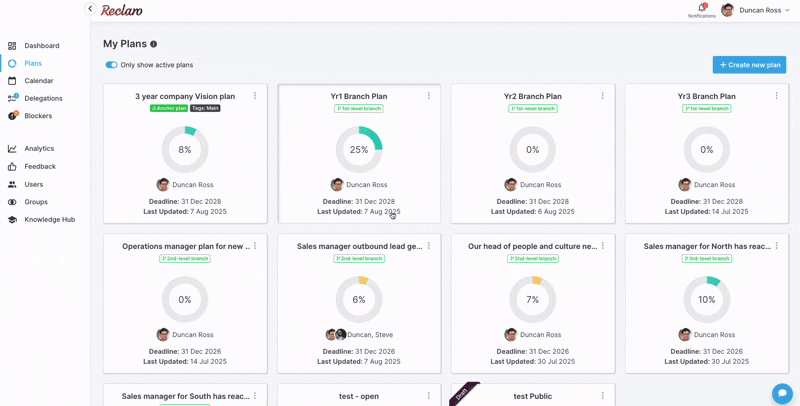Image resolution: width=800 pixels, height=406 pixels.
Task: Open options menu for Yr1 Branch Plan
Action: coord(429,96)
